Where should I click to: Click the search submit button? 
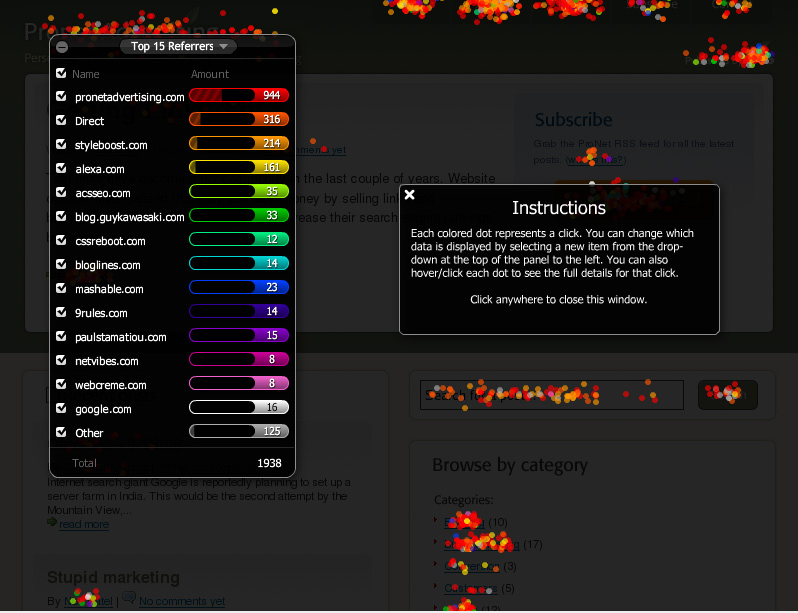(728, 395)
